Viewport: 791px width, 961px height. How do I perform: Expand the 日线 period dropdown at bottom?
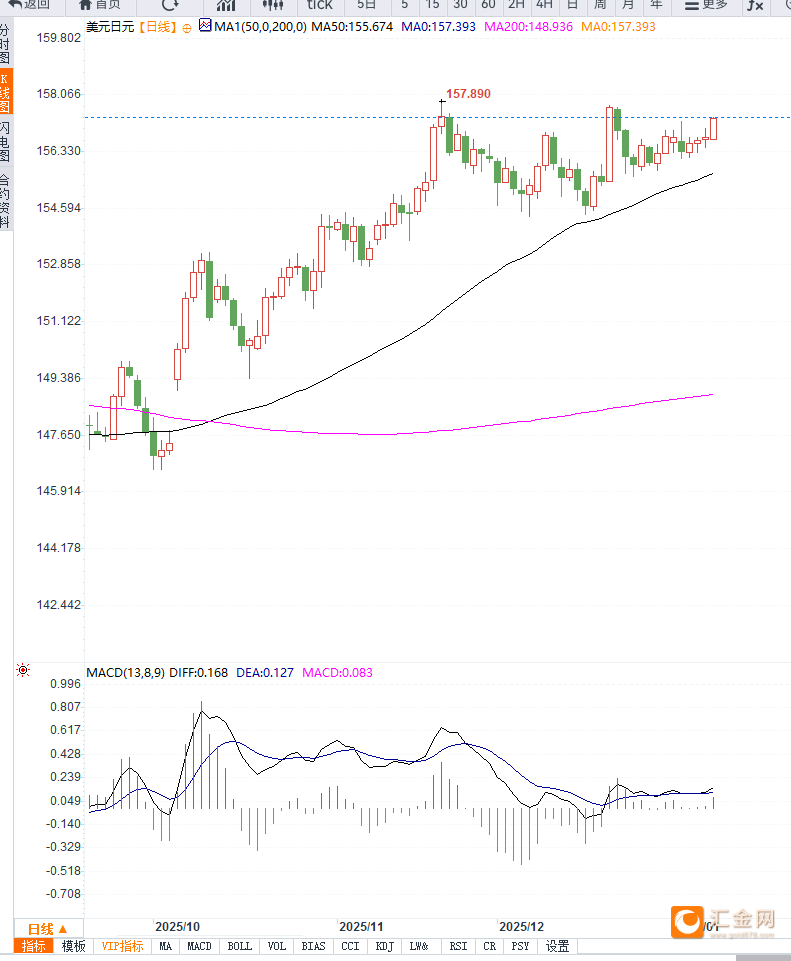(x=47, y=929)
